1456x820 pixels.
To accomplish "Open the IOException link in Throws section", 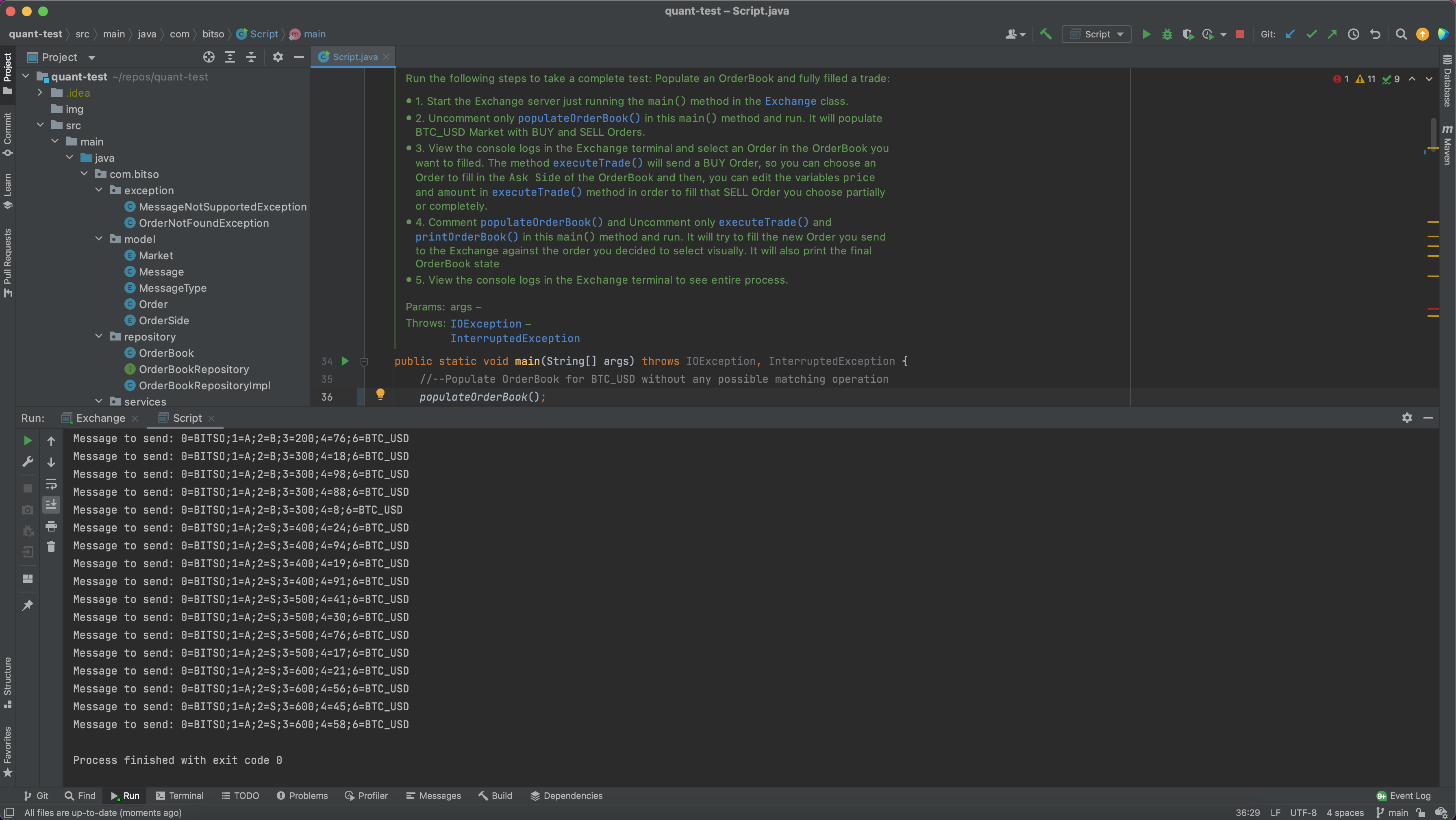I will click(485, 324).
